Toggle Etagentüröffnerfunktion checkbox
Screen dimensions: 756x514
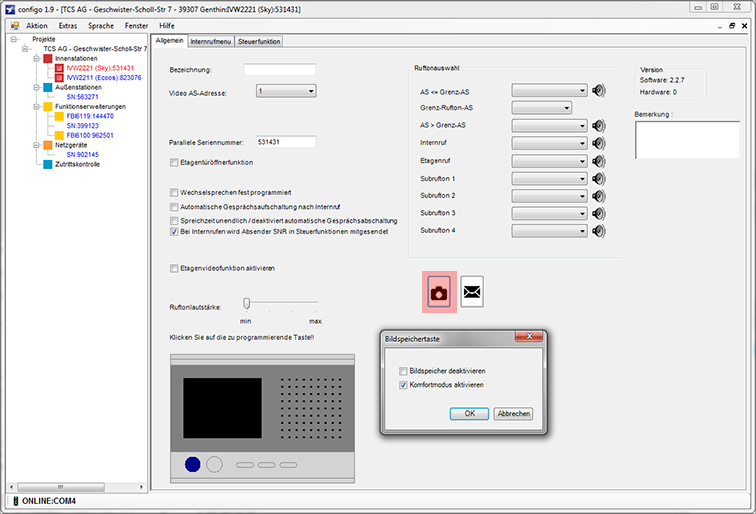pyautogui.click(x=174, y=162)
